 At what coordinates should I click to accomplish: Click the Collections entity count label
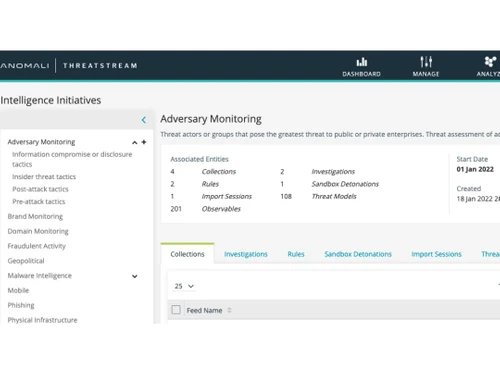[219, 171]
